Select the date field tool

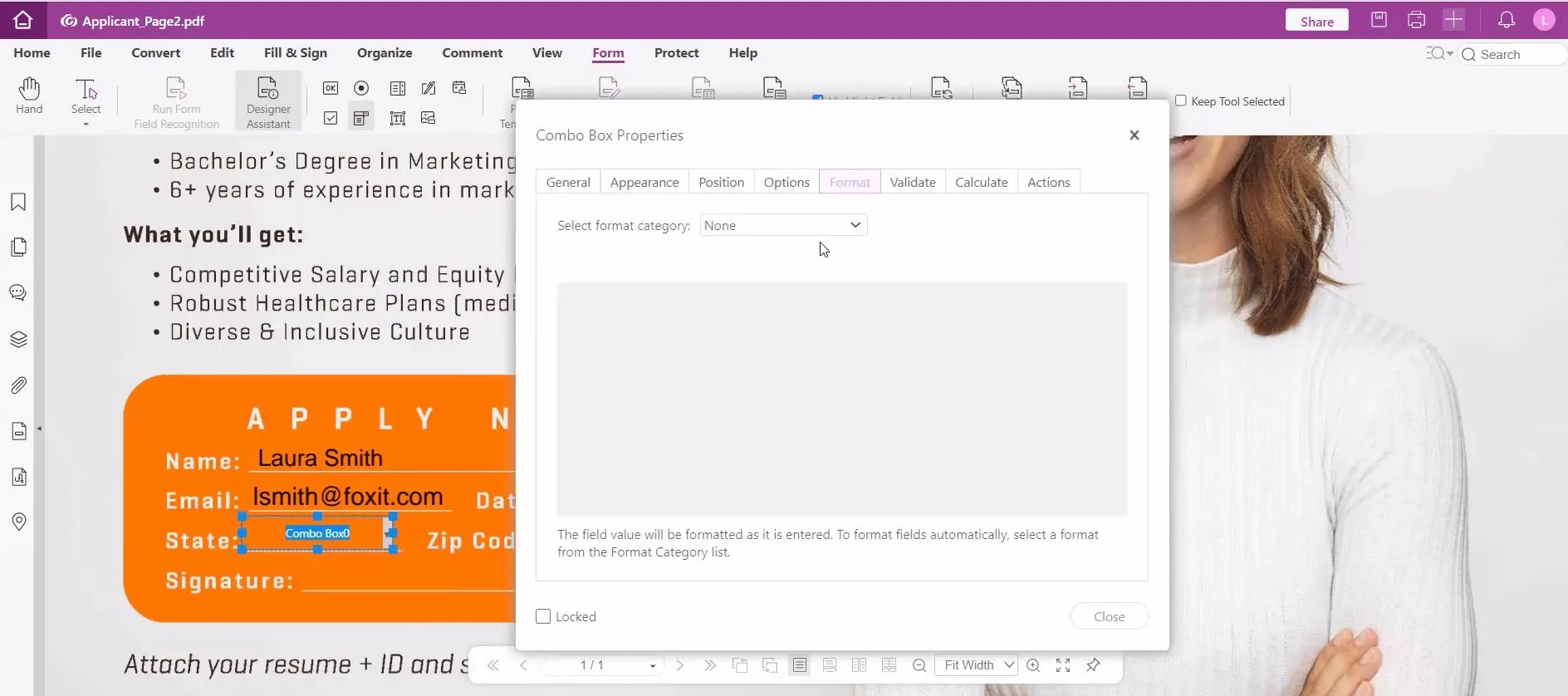(459, 88)
